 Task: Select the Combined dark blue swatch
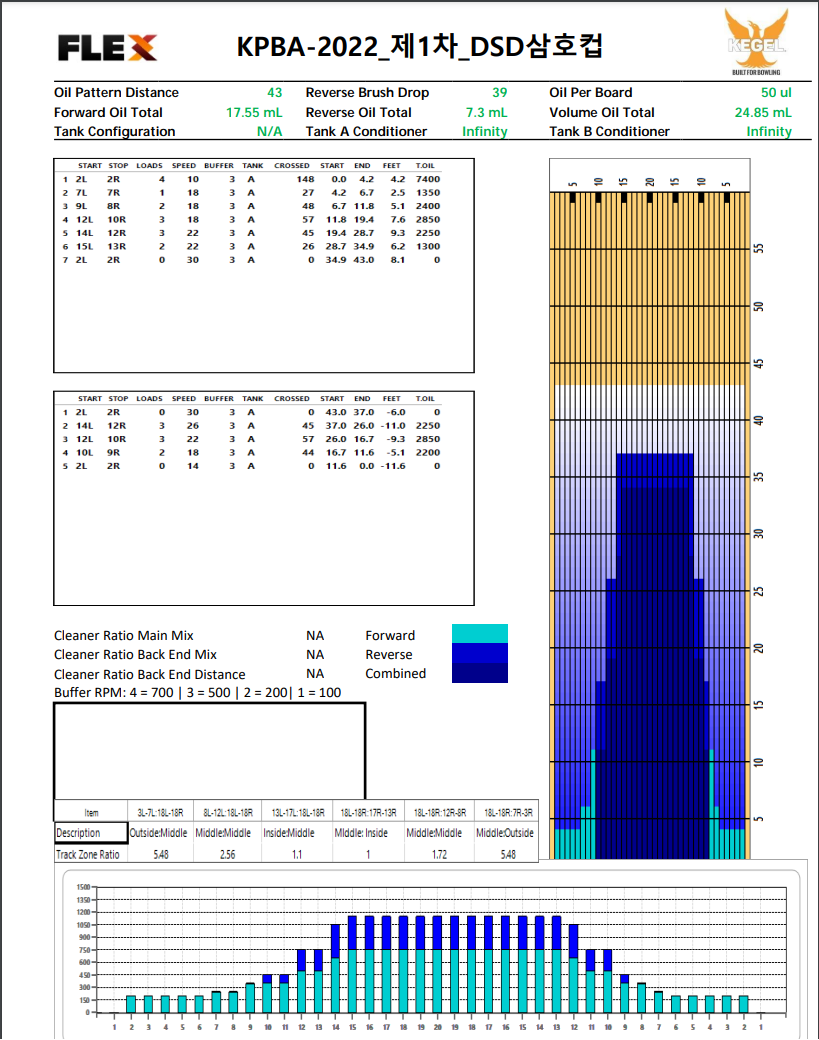479,673
